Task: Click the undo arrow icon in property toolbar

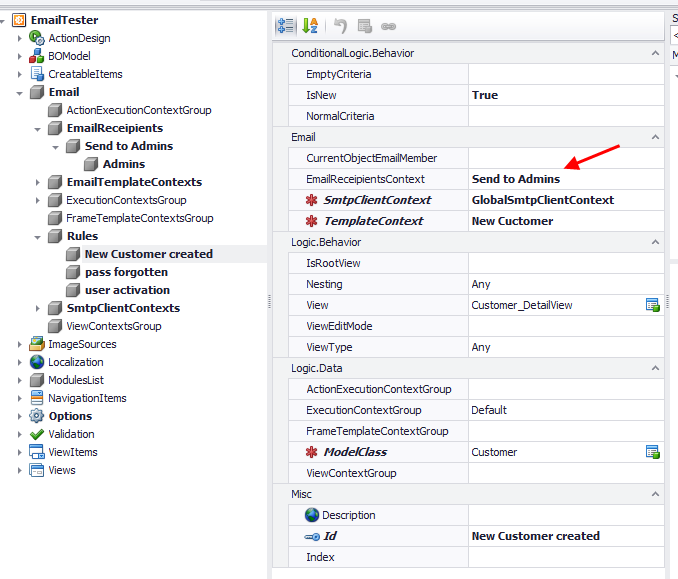Action: coord(340,26)
